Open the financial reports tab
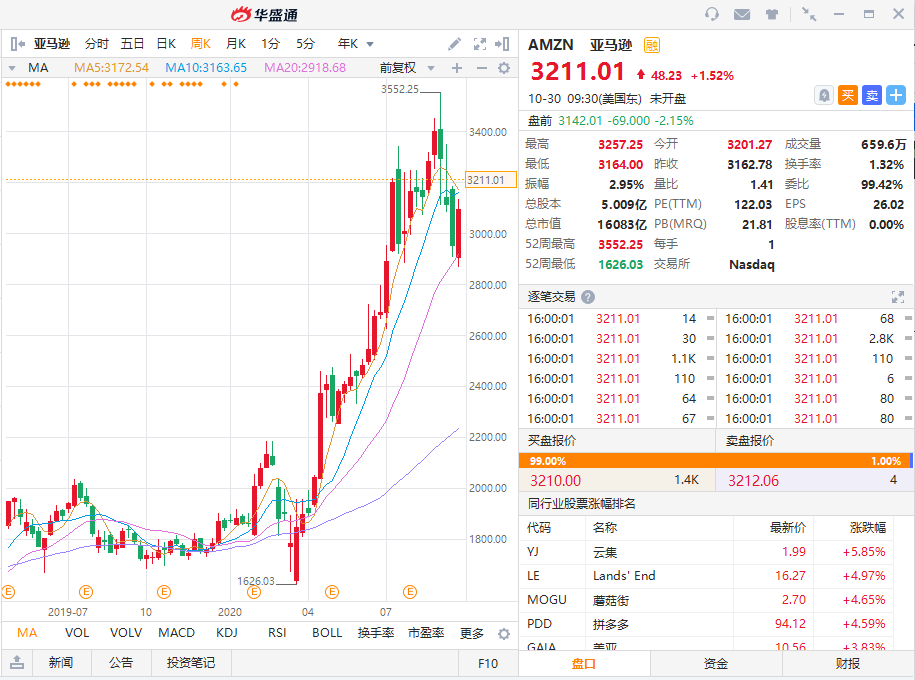Screen dimensions: 915x680 click(848, 664)
